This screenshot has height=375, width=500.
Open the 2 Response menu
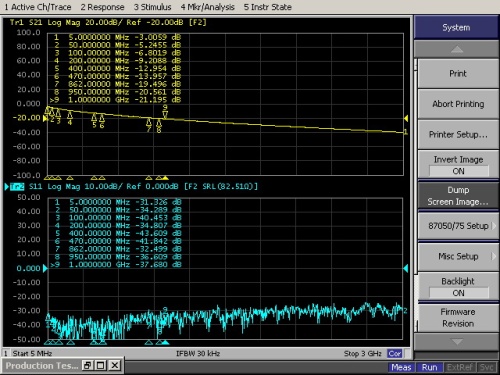point(102,7)
